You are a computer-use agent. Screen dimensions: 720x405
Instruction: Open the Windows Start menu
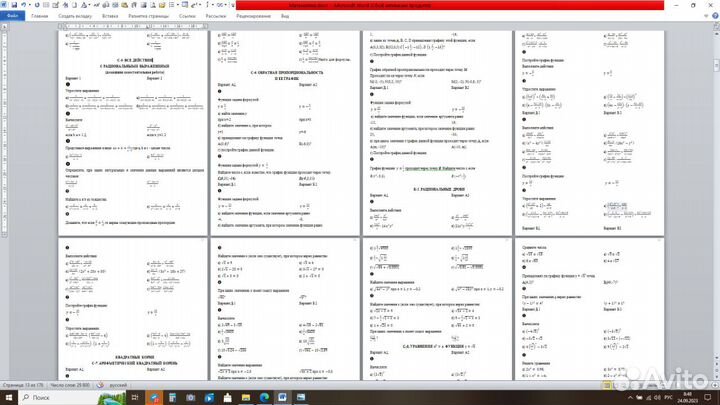[9, 397]
